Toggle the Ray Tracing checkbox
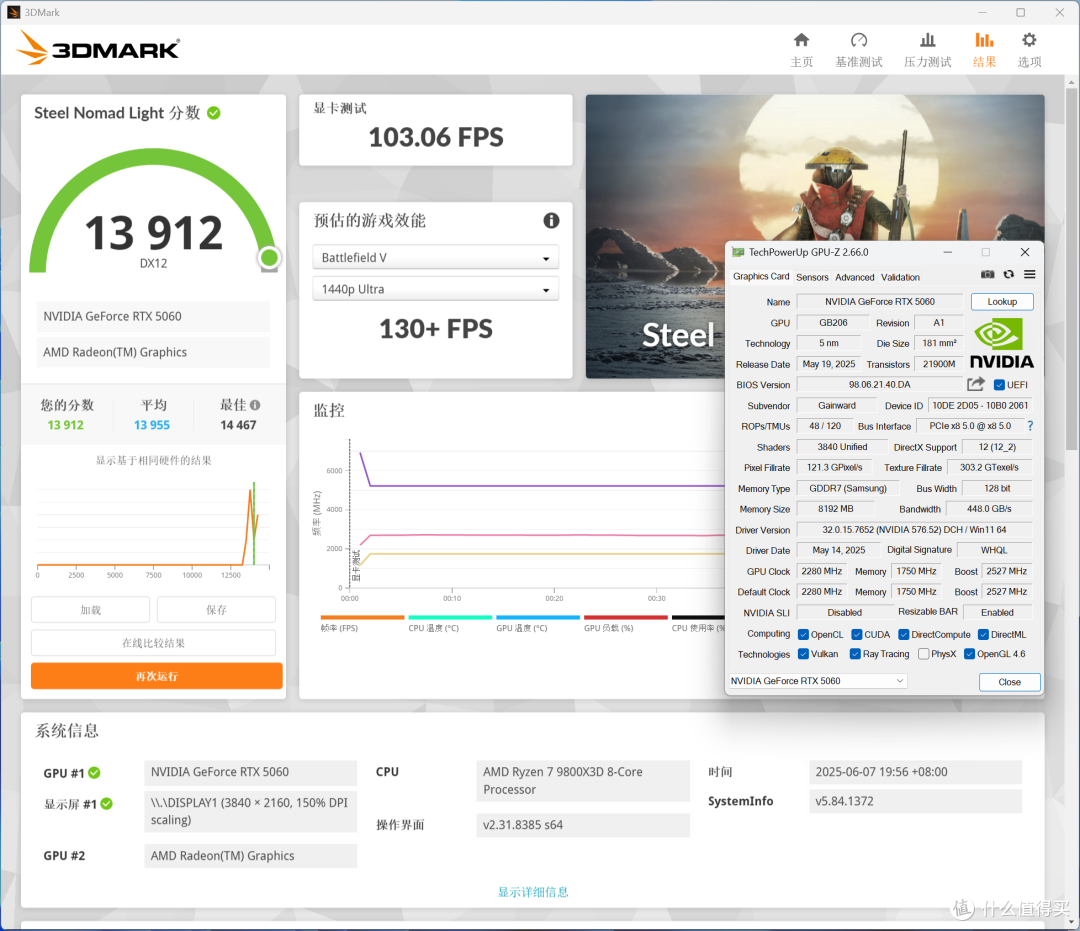 coord(855,653)
